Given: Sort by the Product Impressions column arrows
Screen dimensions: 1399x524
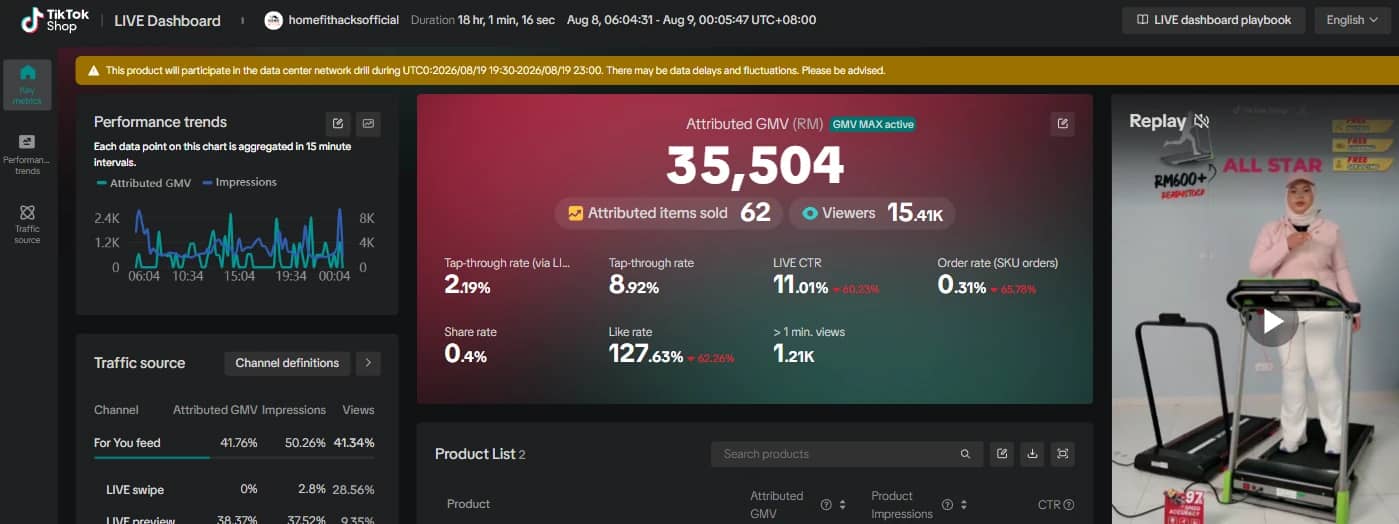Looking at the screenshot, I should point(963,505).
